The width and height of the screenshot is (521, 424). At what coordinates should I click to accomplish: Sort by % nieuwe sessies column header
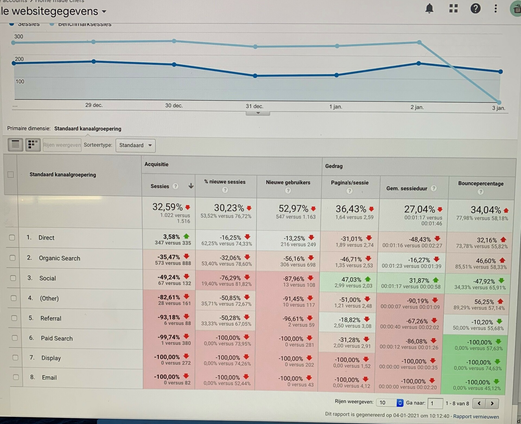(x=225, y=182)
